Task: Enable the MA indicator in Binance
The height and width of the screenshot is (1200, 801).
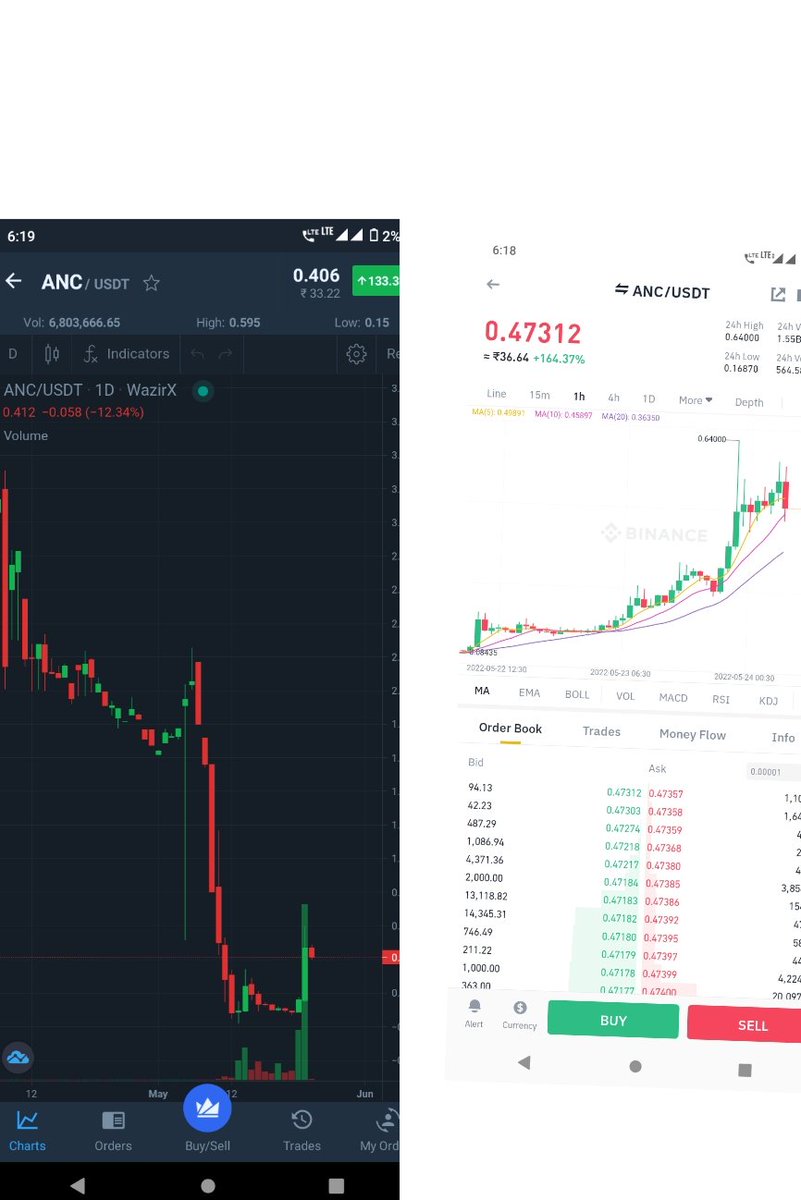Action: tap(482, 691)
